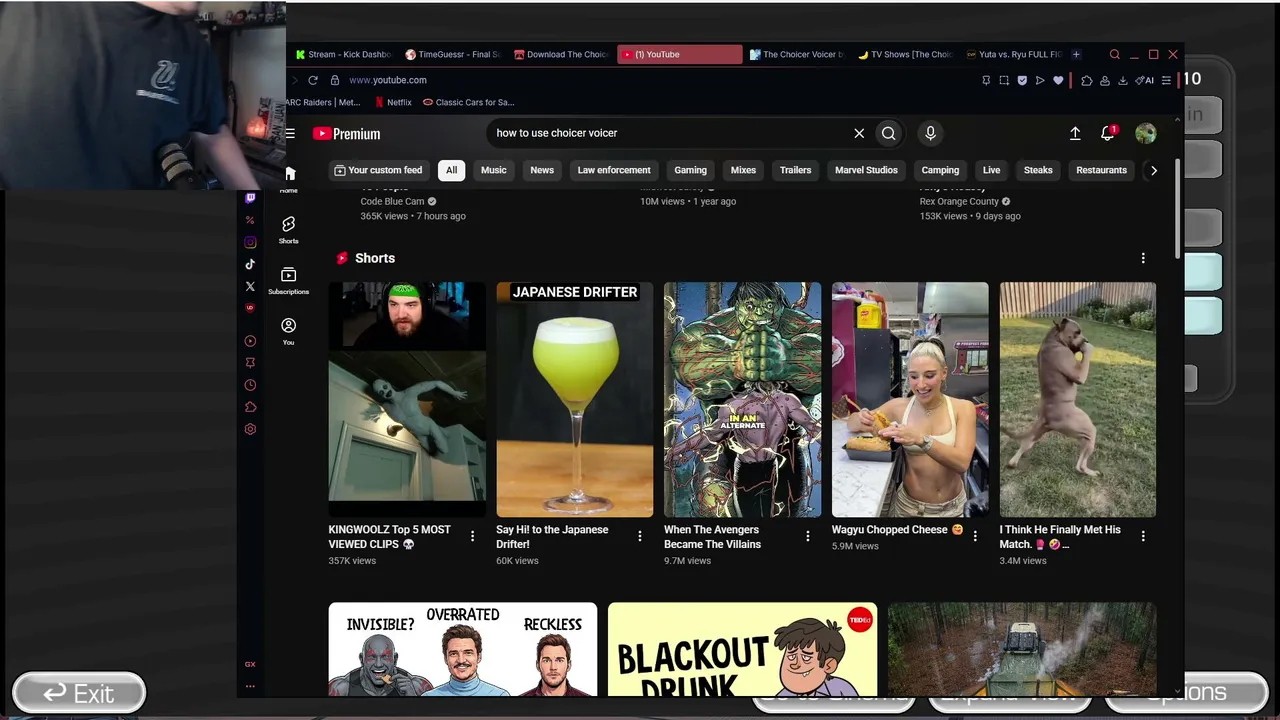The height and width of the screenshot is (720, 1280).
Task: Select the Gaming filter chip
Action: 690,170
